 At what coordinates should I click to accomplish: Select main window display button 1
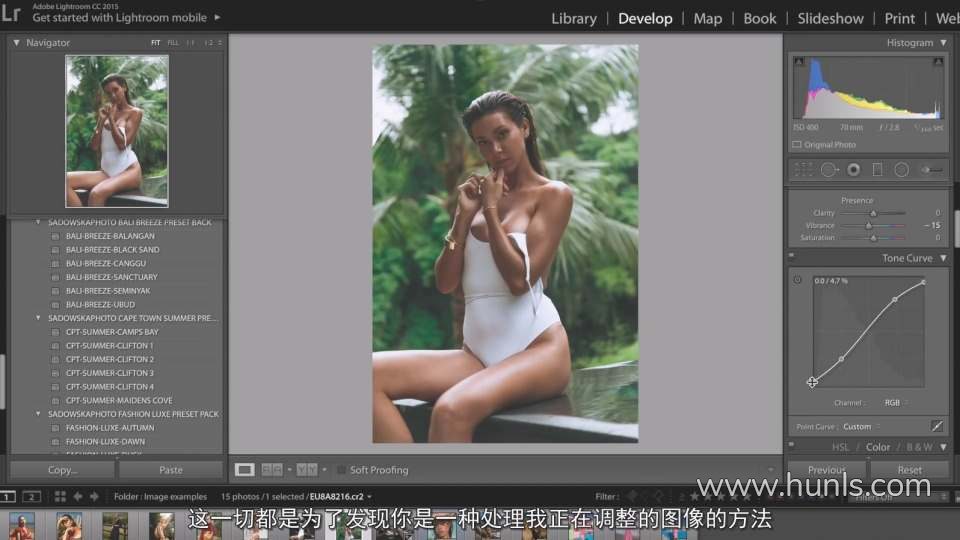pos(7,497)
